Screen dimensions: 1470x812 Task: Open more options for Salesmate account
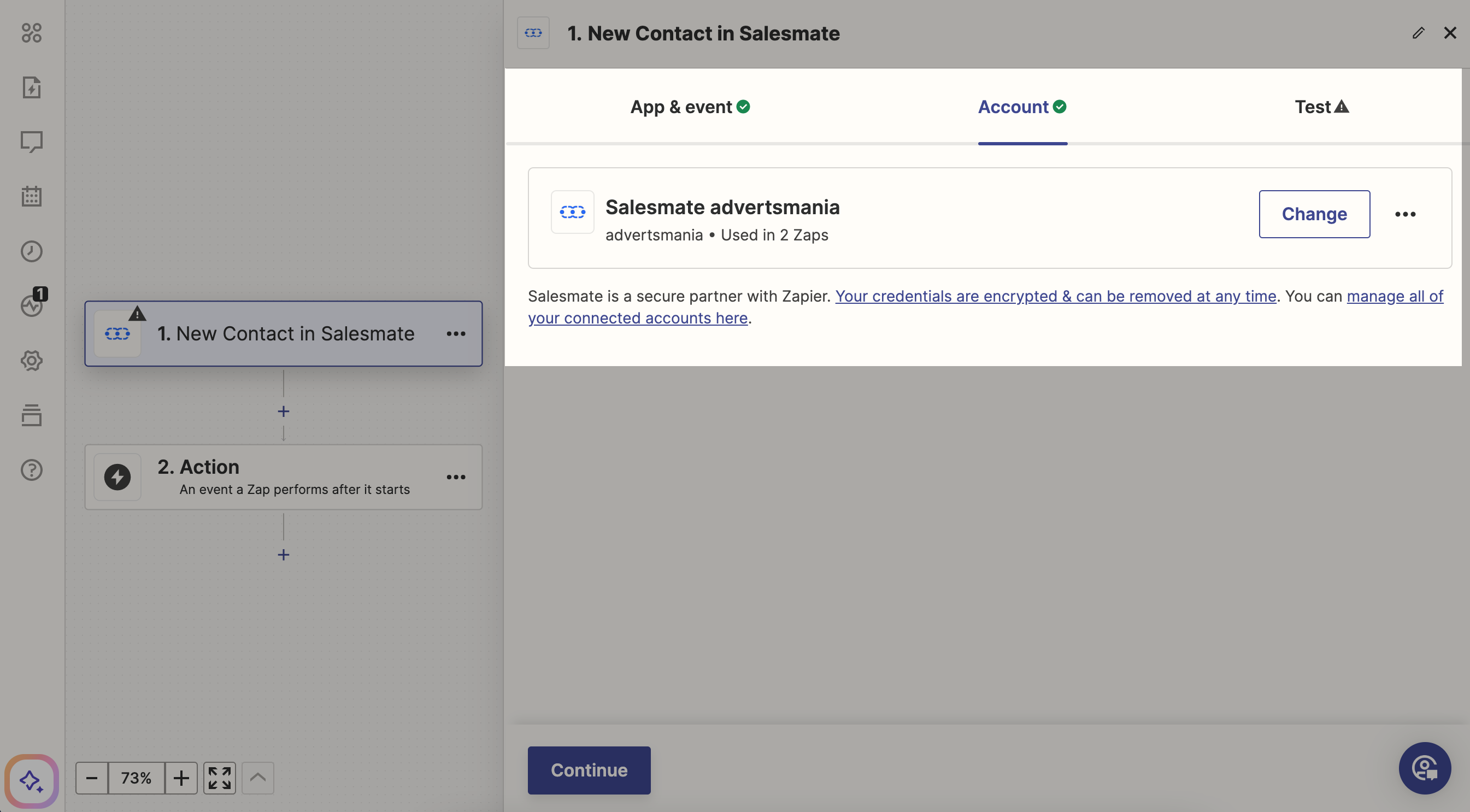[1406, 214]
